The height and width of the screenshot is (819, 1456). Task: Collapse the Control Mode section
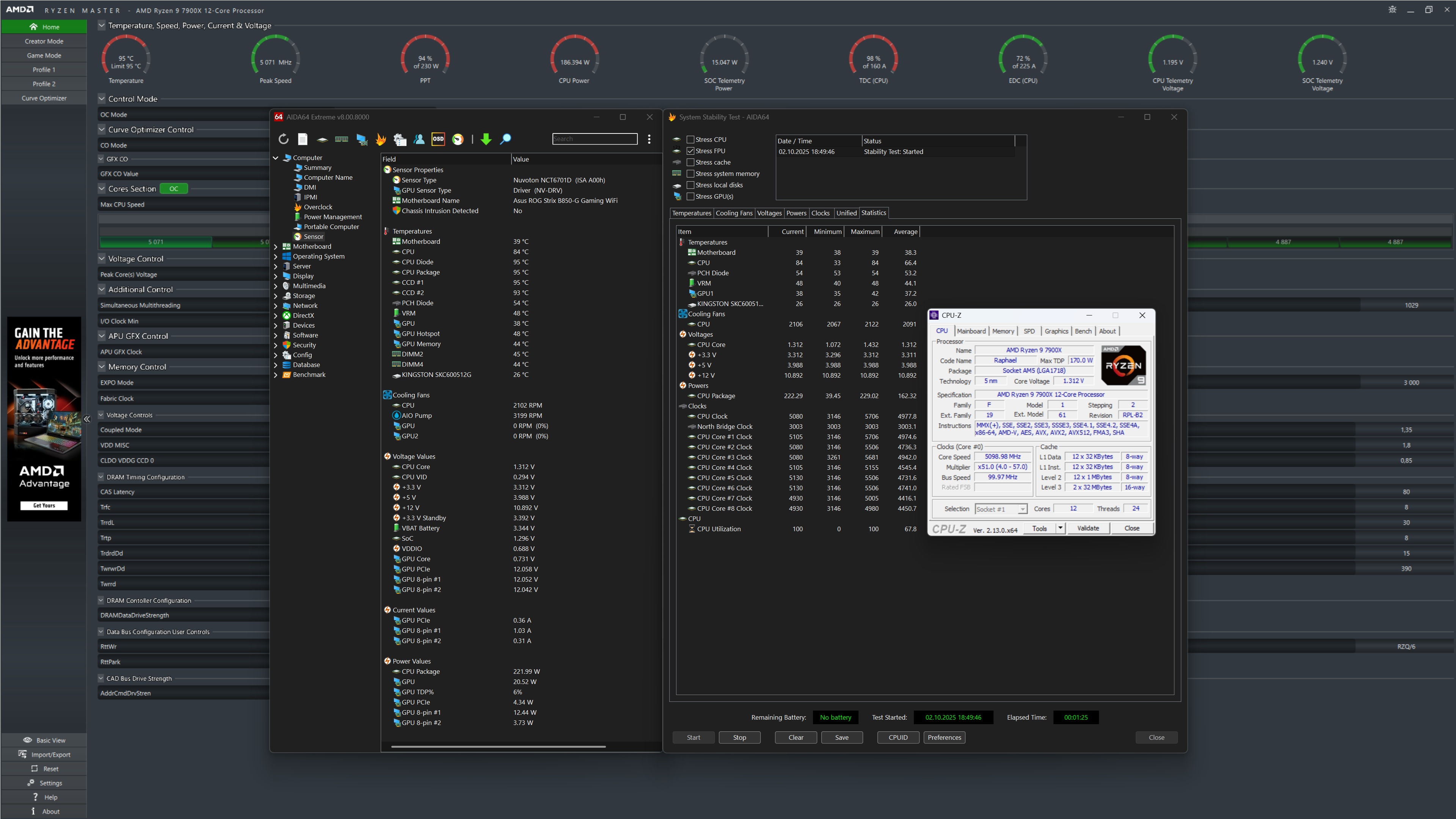[102, 99]
